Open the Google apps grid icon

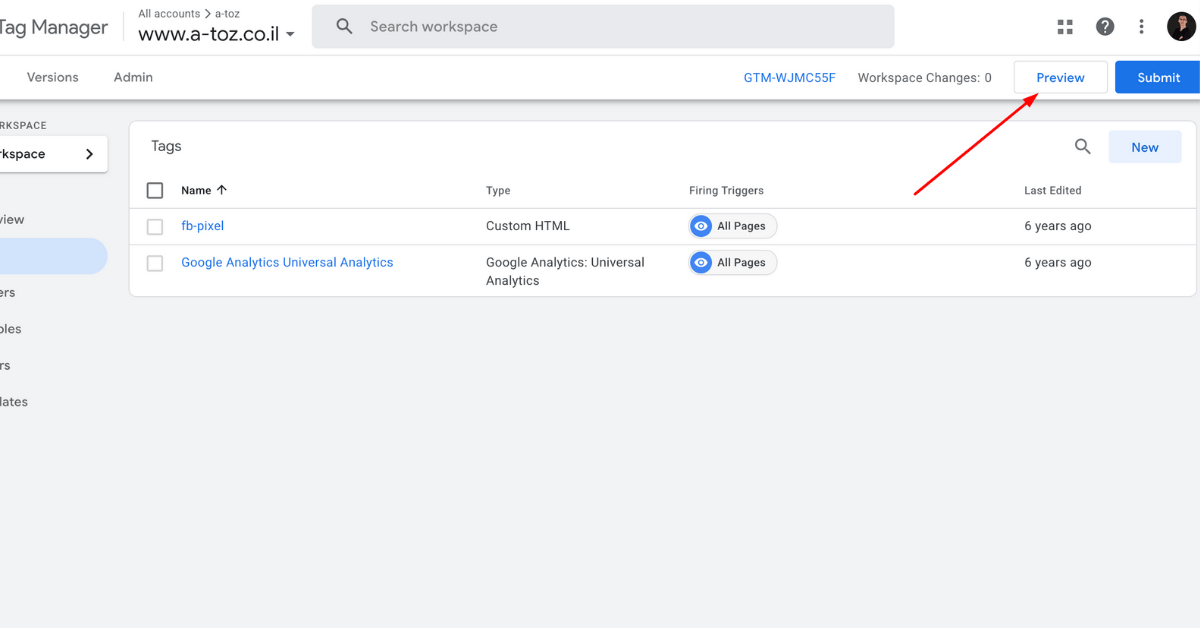pos(1065,27)
